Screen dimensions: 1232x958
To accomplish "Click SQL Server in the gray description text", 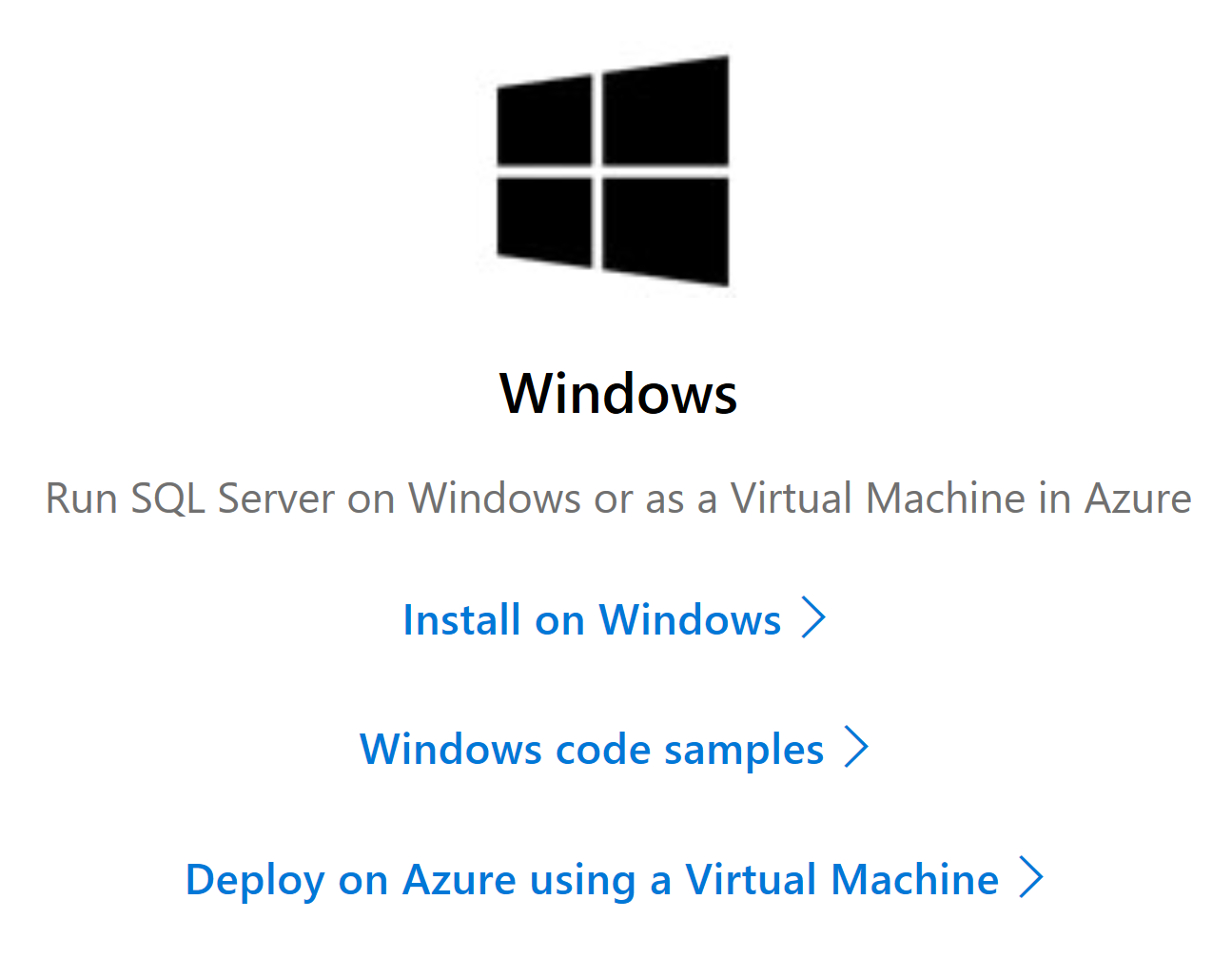I will click(x=232, y=499).
